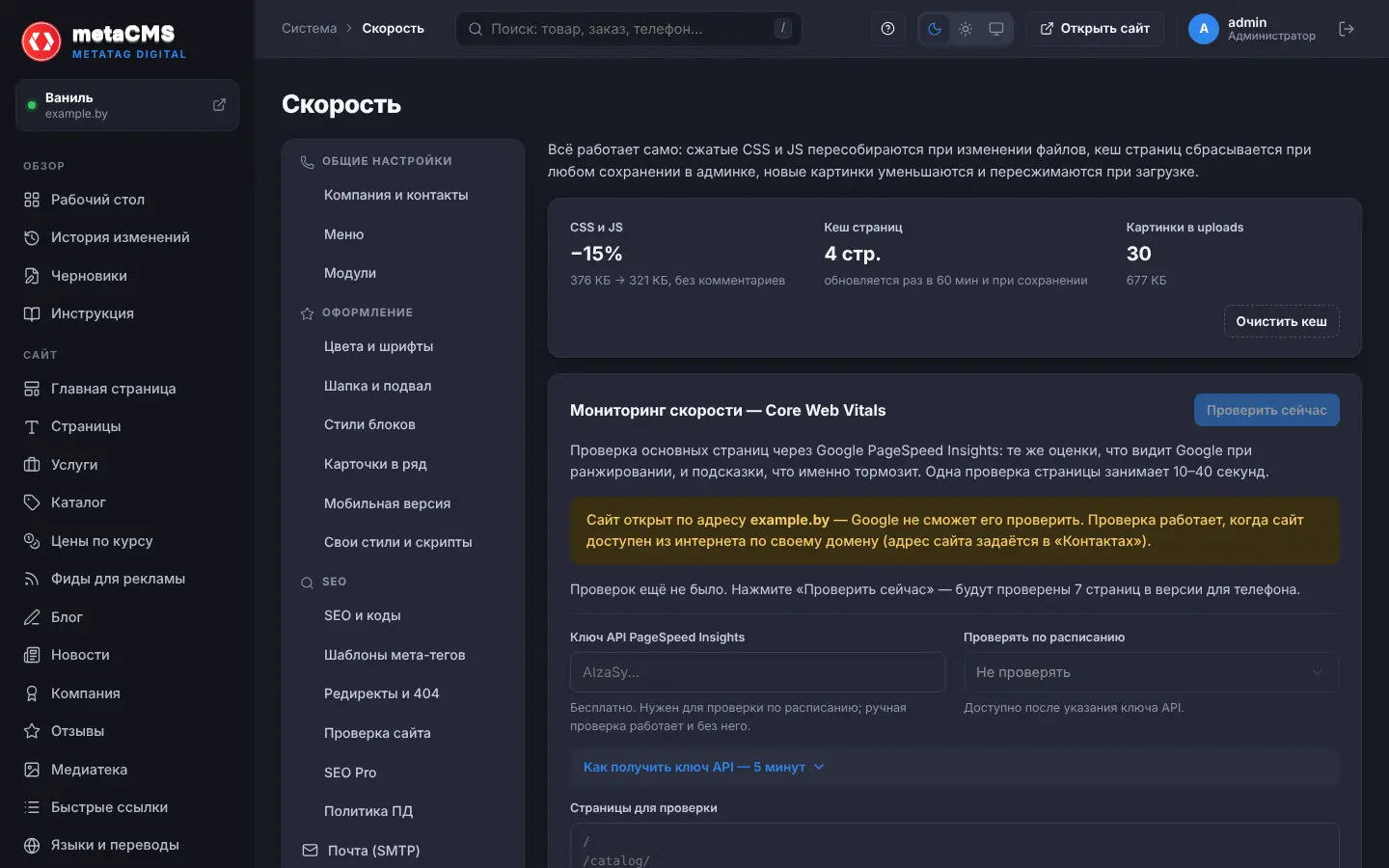This screenshot has height=868, width=1389.
Task: Click the Открыть сайт button
Action: click(1095, 29)
